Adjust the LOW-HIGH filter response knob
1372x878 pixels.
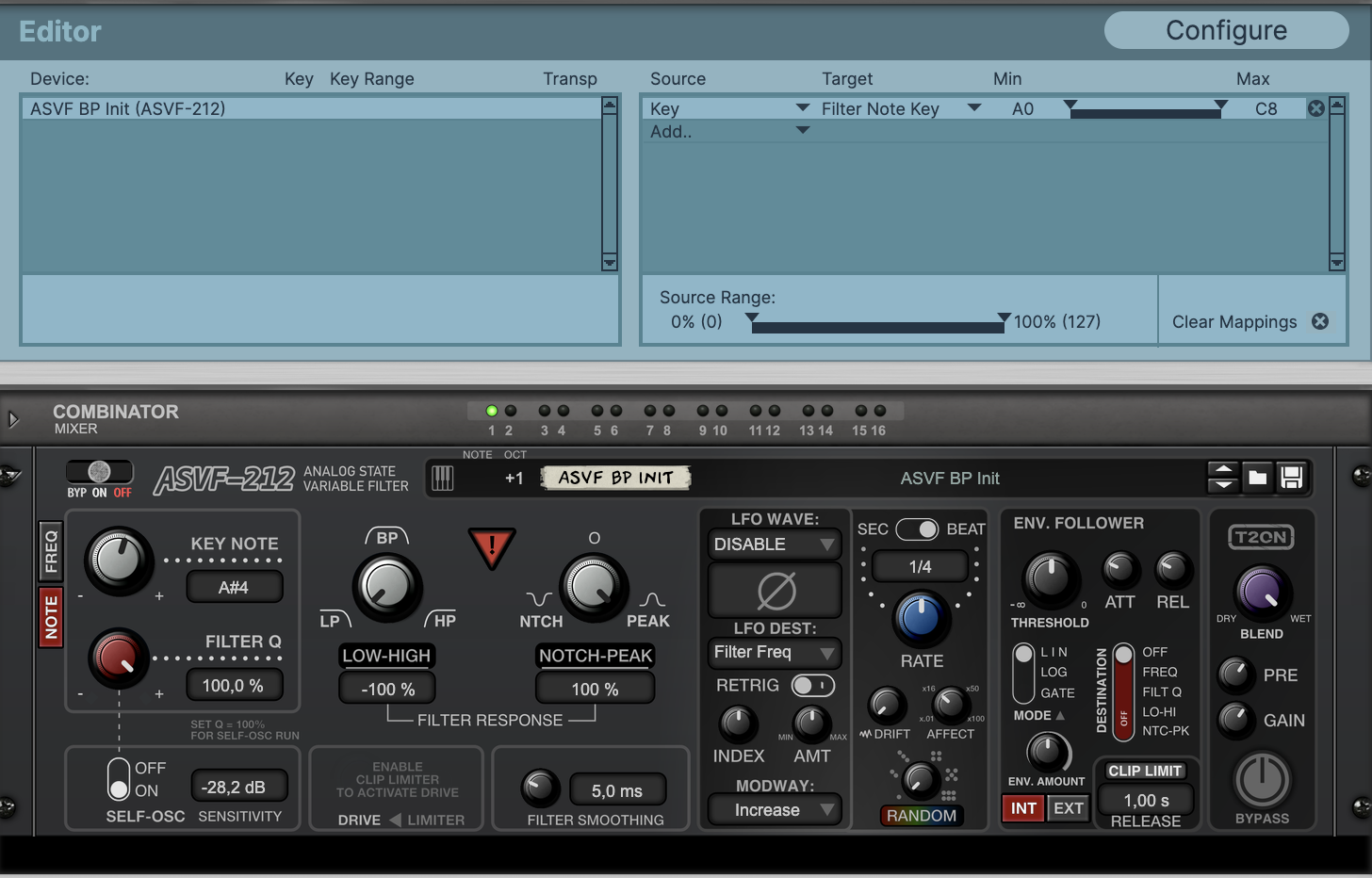click(386, 586)
